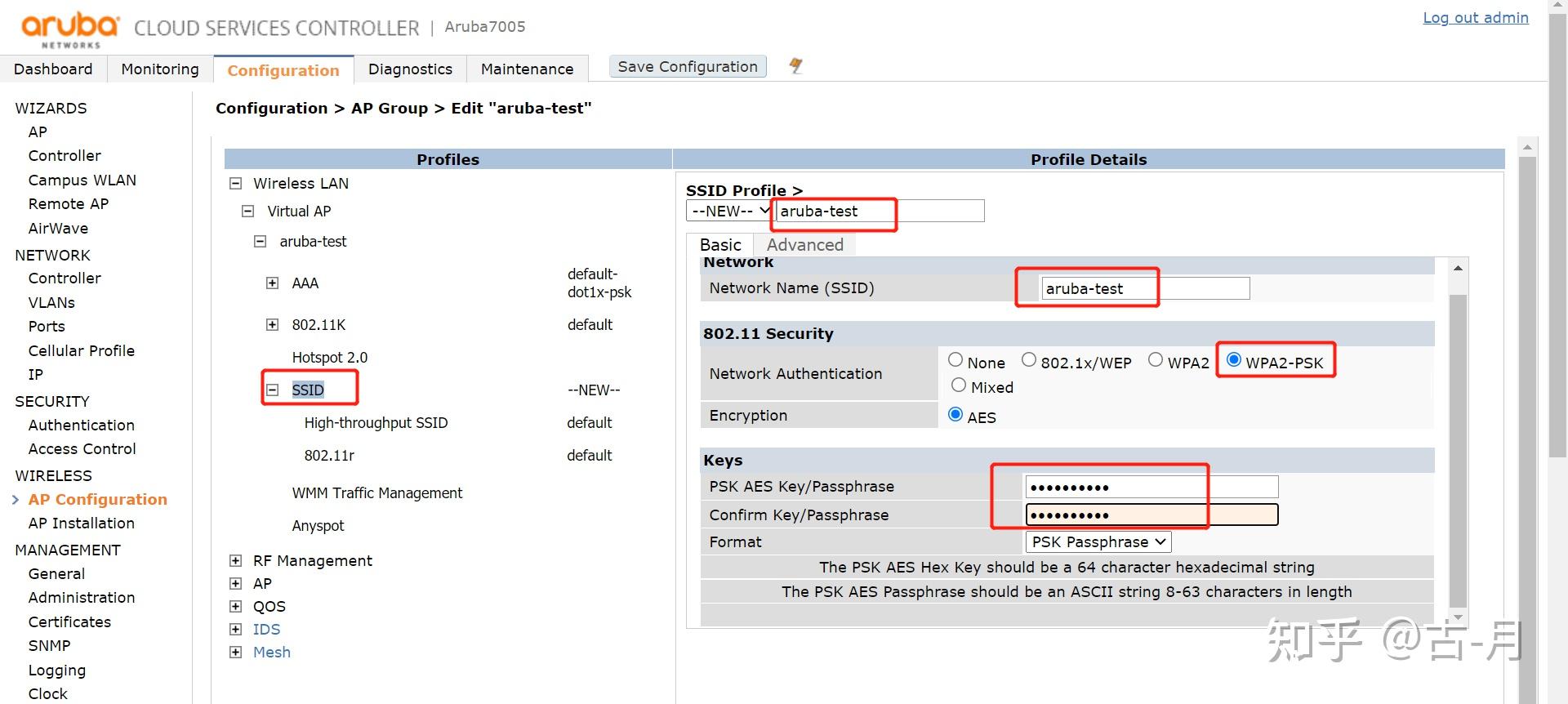The image size is (1568, 704).
Task: Collapse the SSID profile node
Action: point(273,390)
